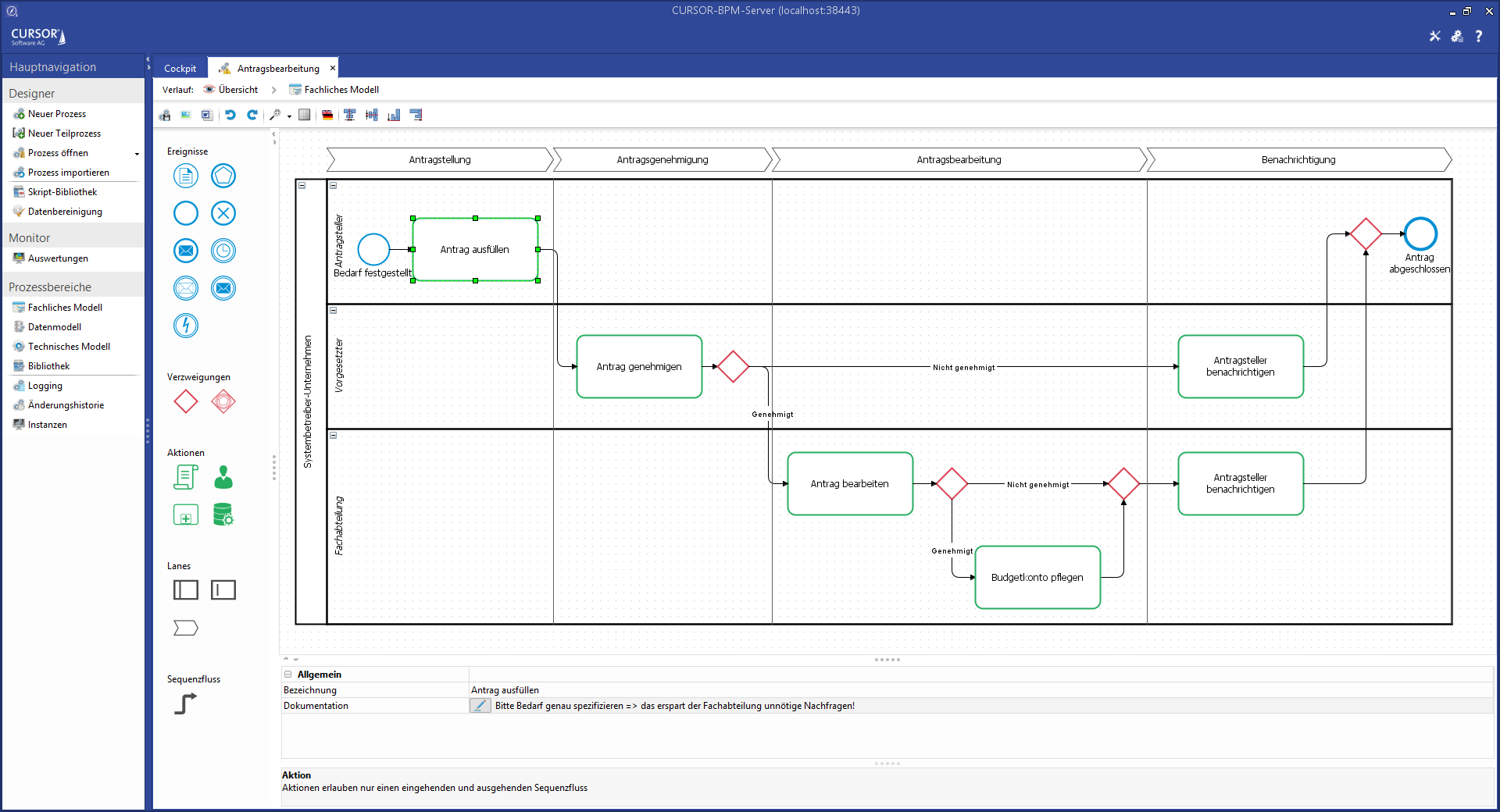Choose the Sequenzfluss connector tool

point(185,703)
